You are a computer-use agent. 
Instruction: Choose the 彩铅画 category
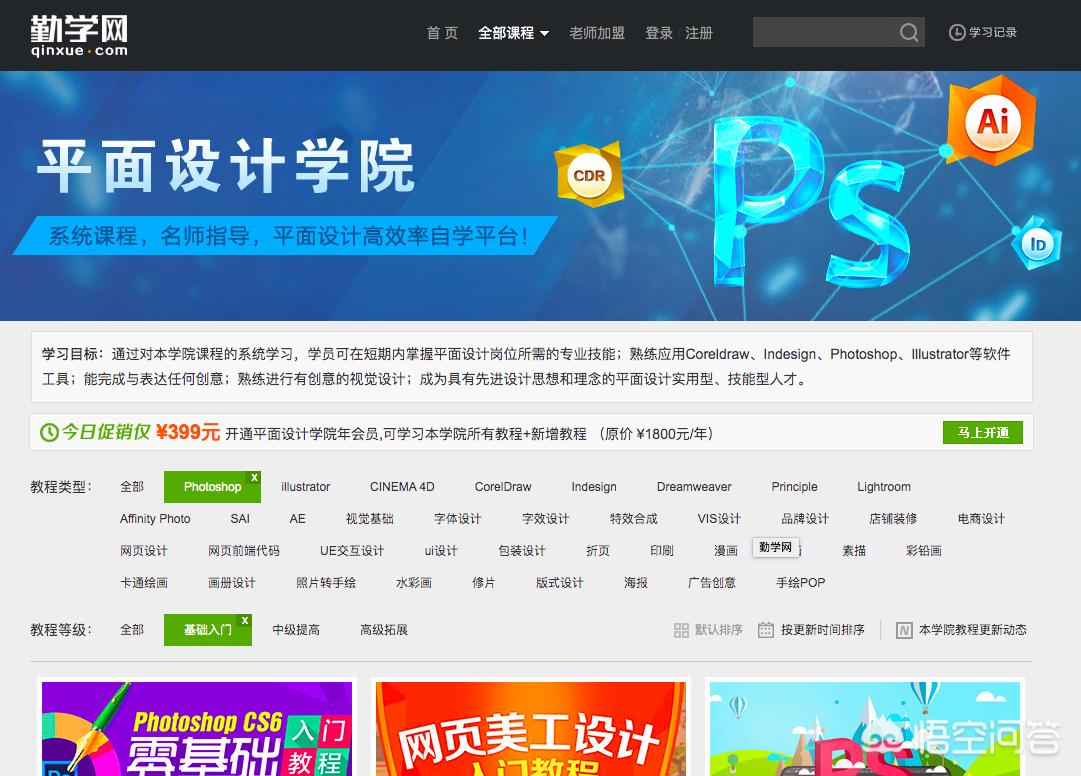924,551
